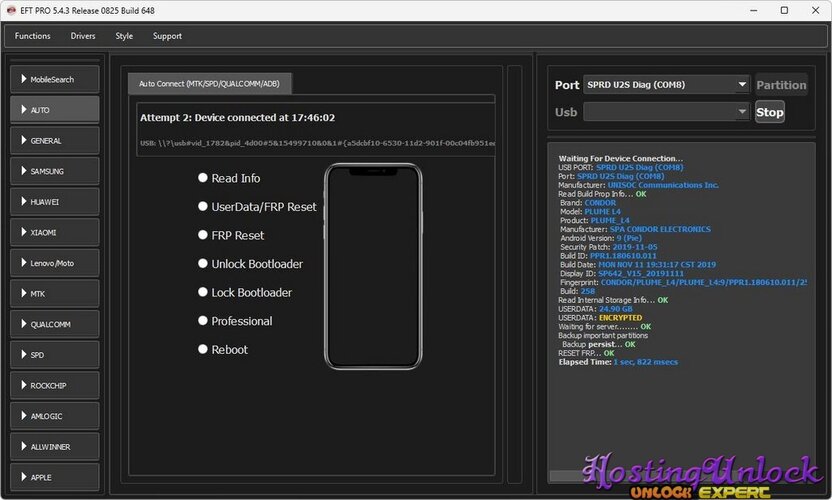Switch to the Auto Connect tab
Screen dimensions: 832x500
[x=209, y=84]
